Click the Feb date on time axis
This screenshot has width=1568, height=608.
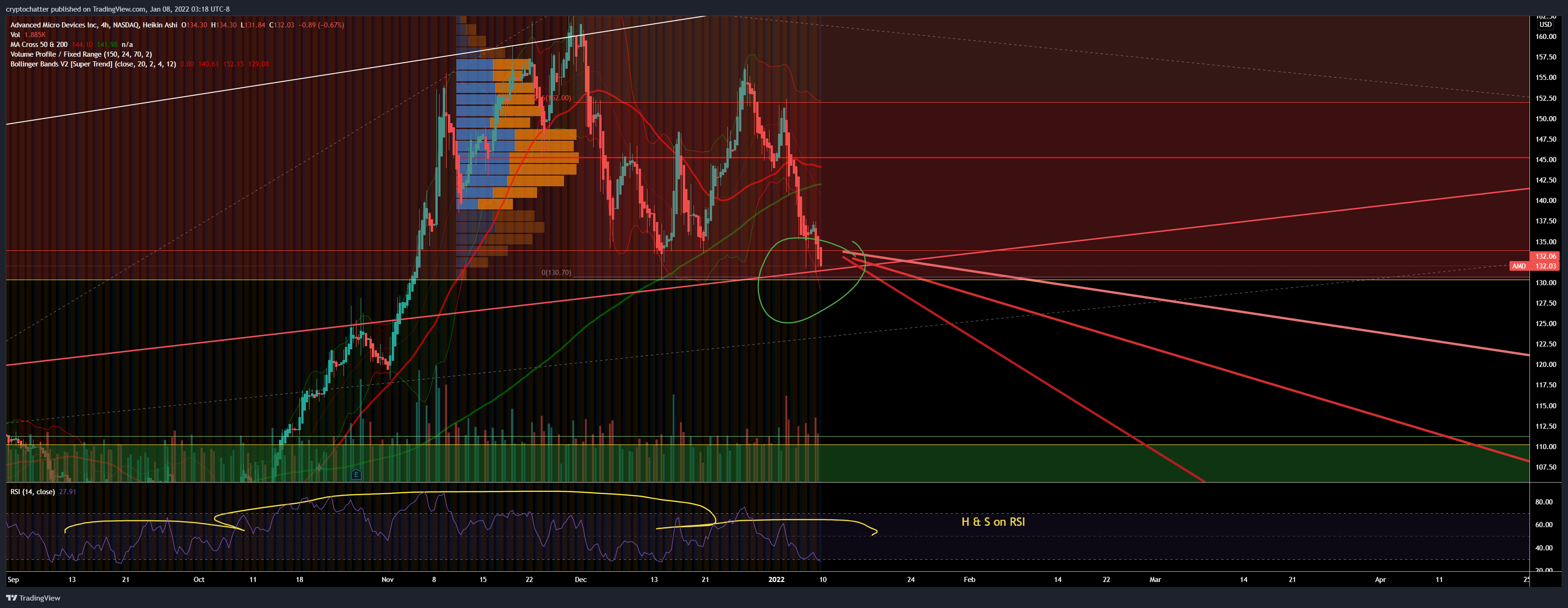(970, 579)
